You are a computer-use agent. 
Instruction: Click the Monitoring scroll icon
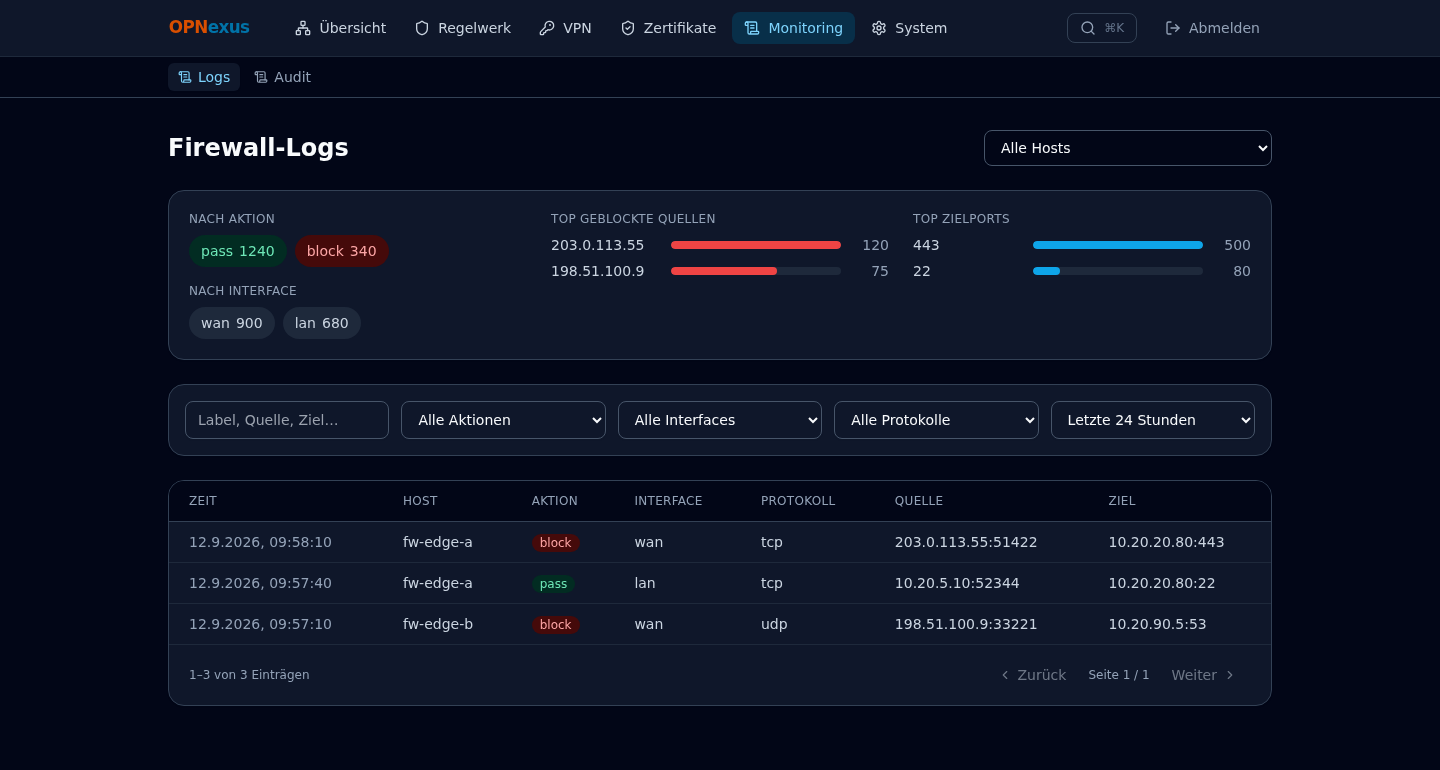pos(752,28)
